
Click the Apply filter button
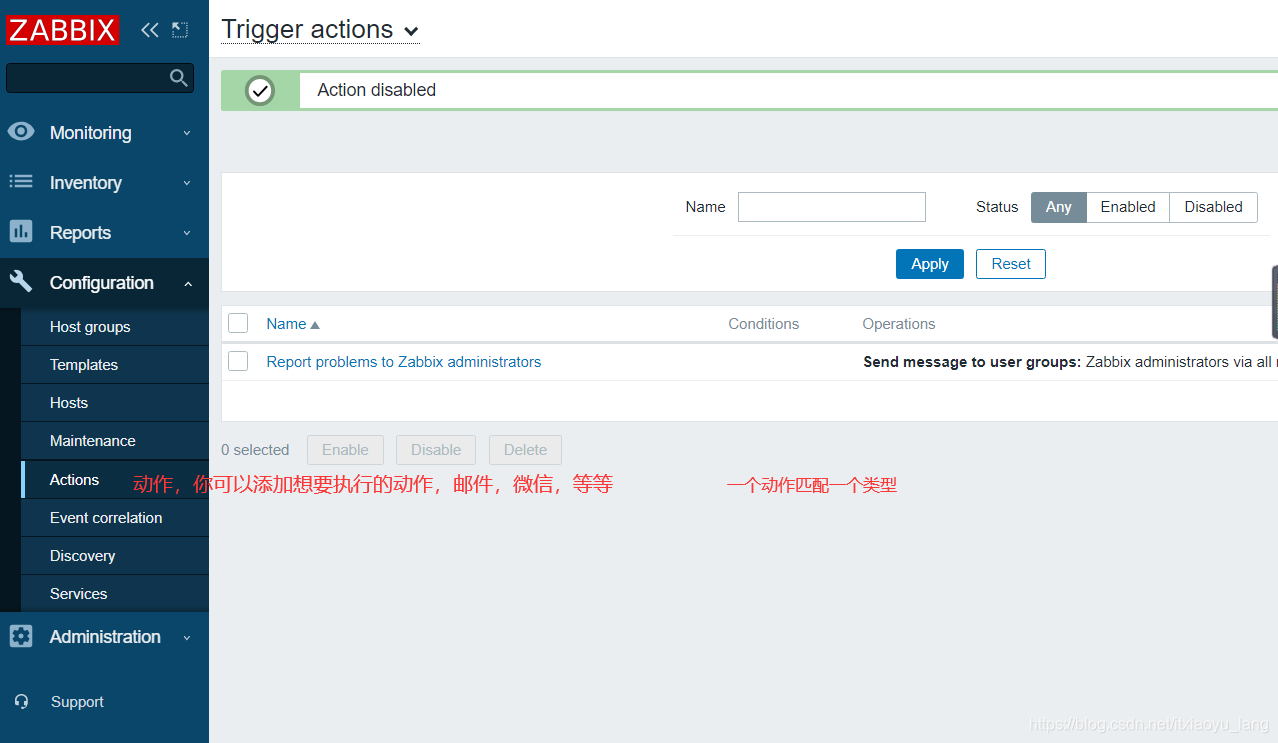[x=930, y=264]
